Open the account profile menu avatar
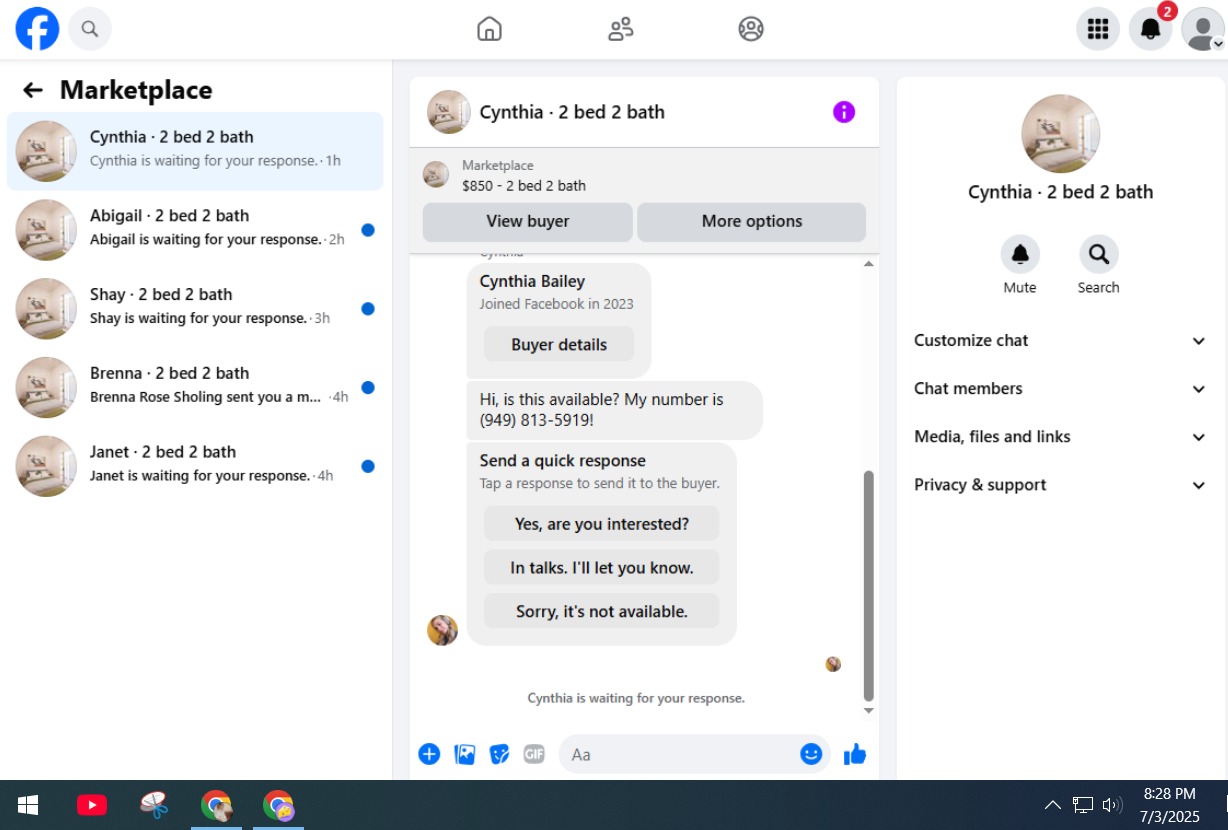Image resolution: width=1228 pixels, height=830 pixels. pyautogui.click(x=1202, y=29)
